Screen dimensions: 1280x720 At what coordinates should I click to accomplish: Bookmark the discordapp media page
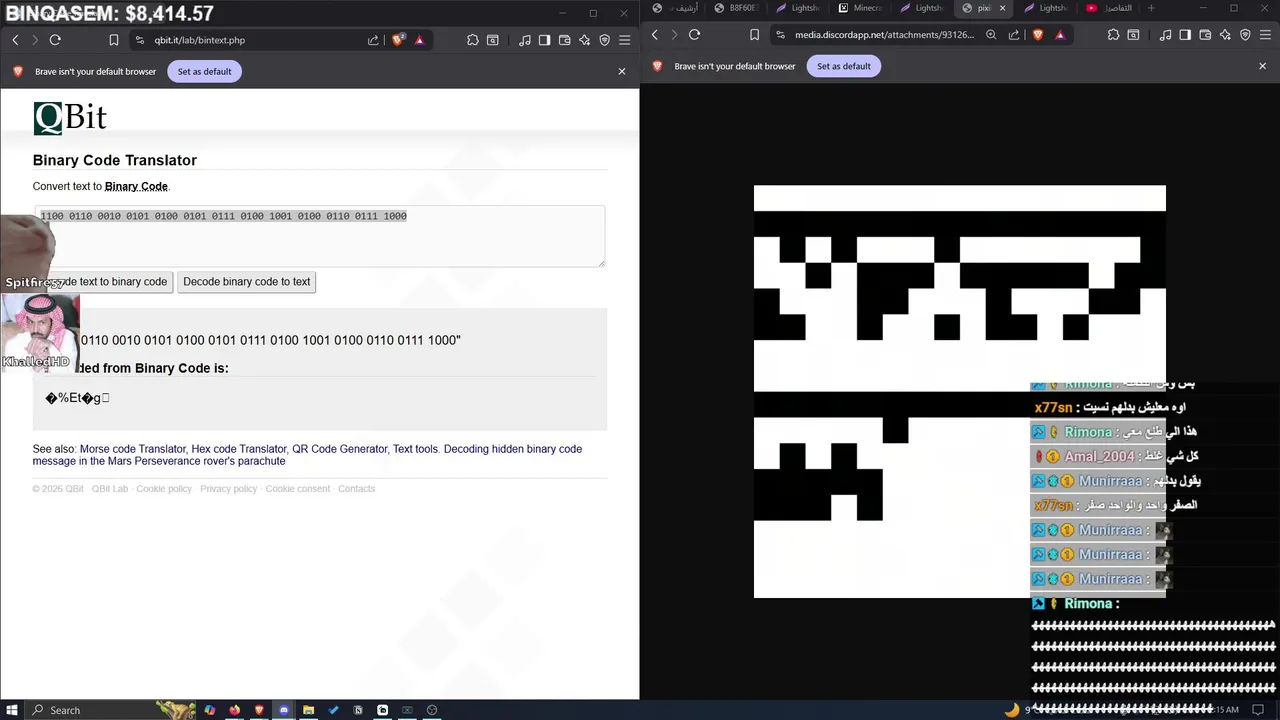tap(754, 34)
